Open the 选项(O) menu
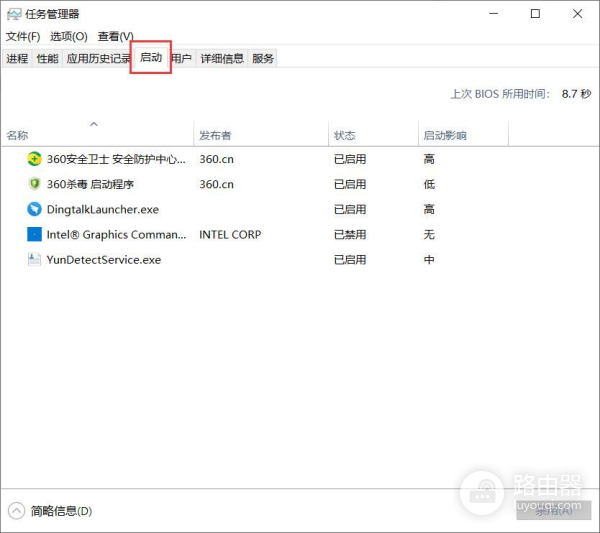600x533 pixels. coord(69,36)
